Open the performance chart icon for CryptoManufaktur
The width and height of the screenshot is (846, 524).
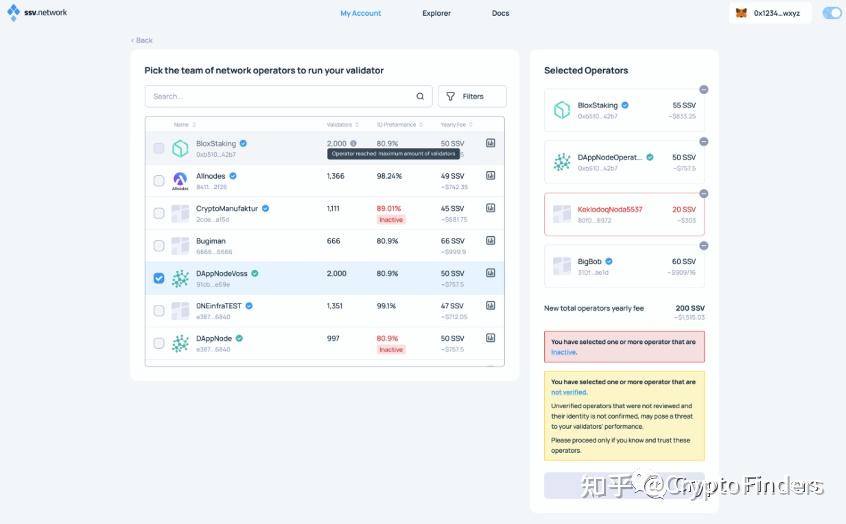pos(490,208)
